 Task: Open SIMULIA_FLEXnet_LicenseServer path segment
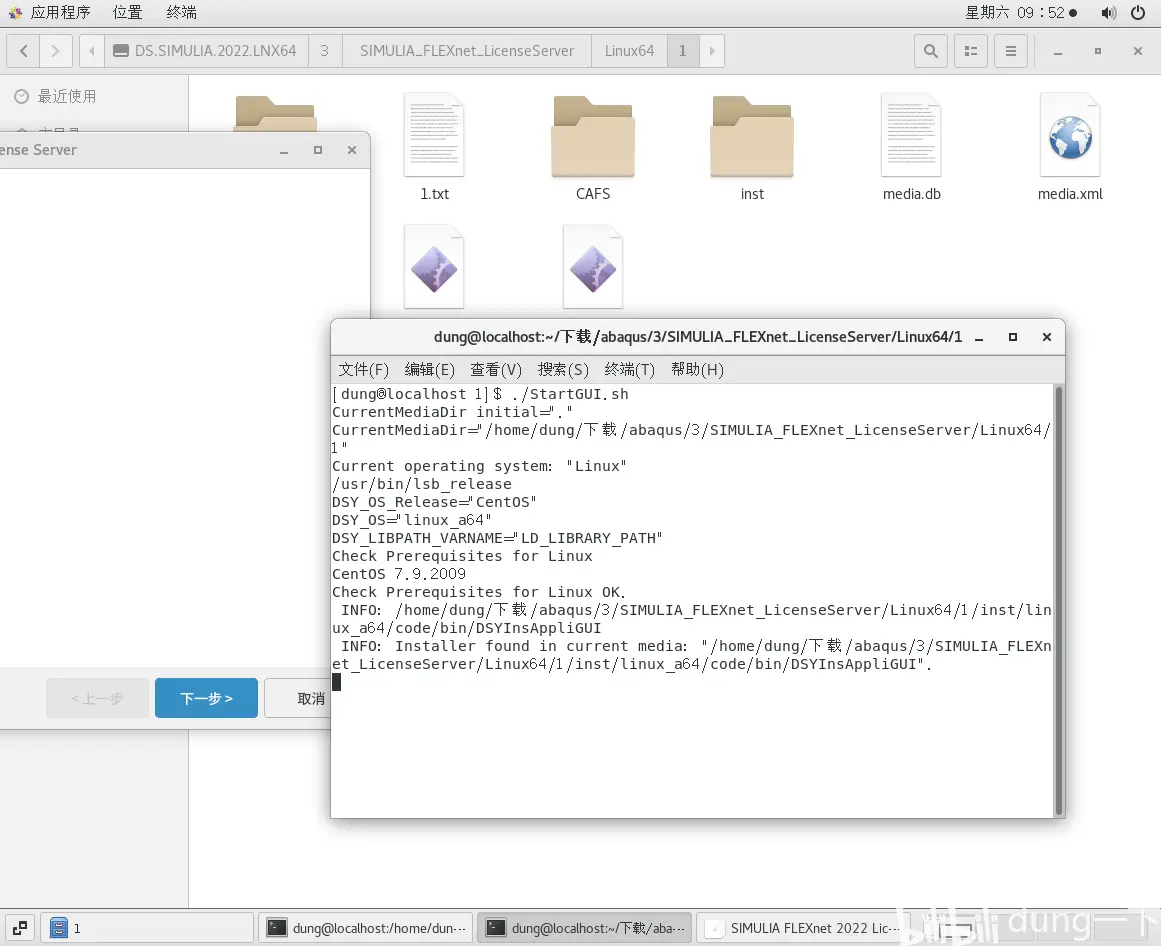pyautogui.click(x=466, y=51)
